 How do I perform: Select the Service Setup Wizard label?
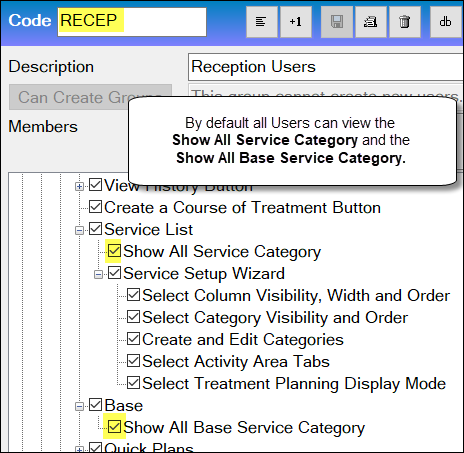coord(204,274)
